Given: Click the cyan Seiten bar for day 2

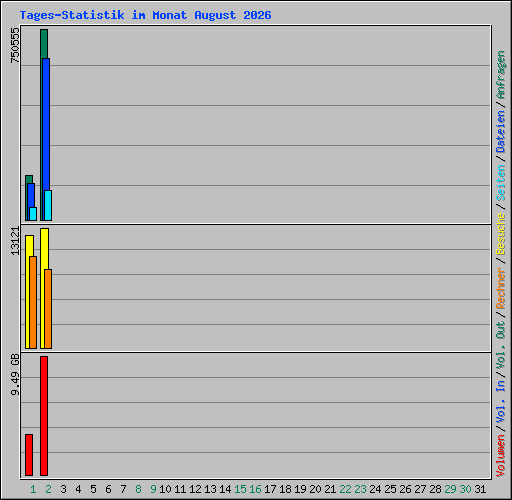Looking at the screenshot, I should click(48, 205).
